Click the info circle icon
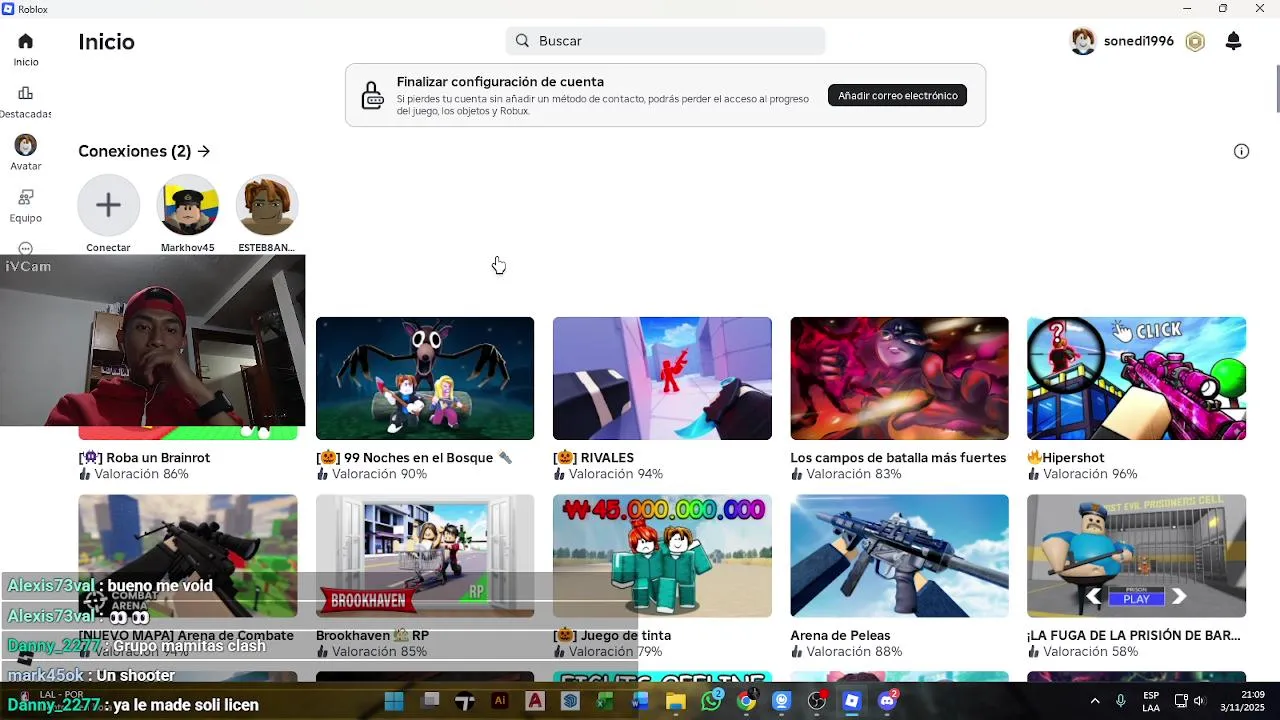This screenshot has width=1280, height=720. pos(1241,151)
